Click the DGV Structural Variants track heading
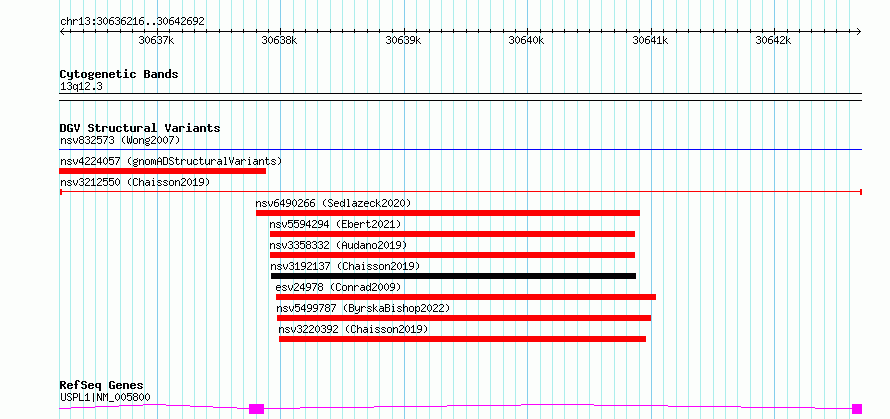The height and width of the screenshot is (419, 890). pos(140,128)
